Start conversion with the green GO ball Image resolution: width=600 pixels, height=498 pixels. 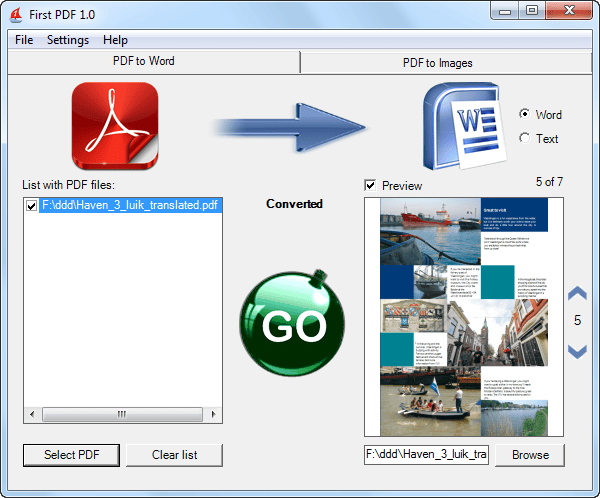click(x=292, y=323)
